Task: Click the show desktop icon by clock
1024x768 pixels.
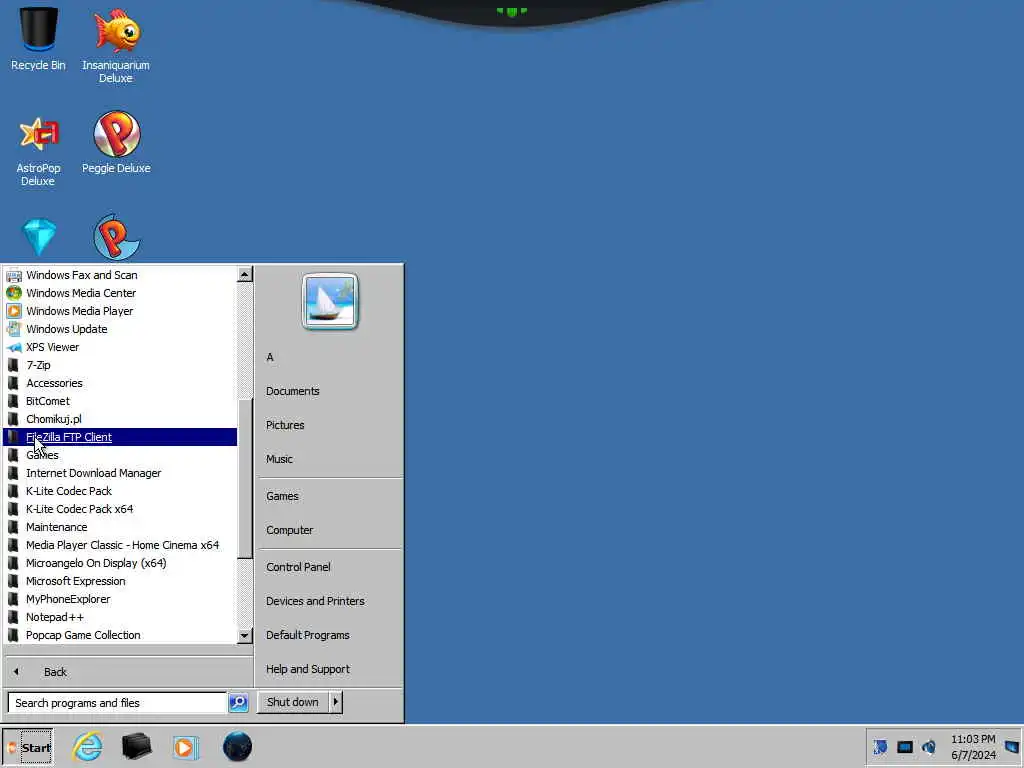Action: click(1012, 746)
